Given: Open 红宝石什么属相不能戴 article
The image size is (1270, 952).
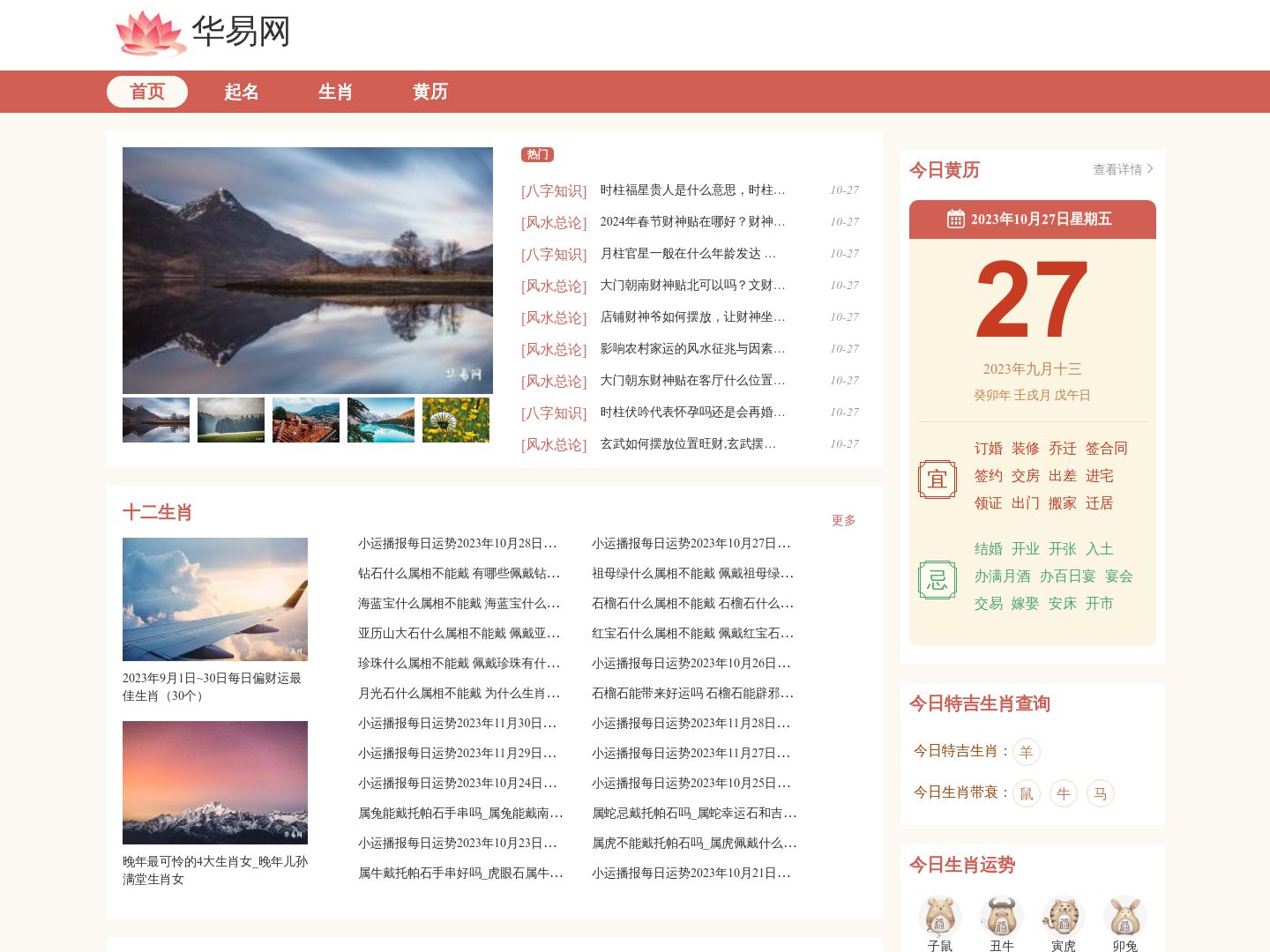Looking at the screenshot, I should pos(692,634).
